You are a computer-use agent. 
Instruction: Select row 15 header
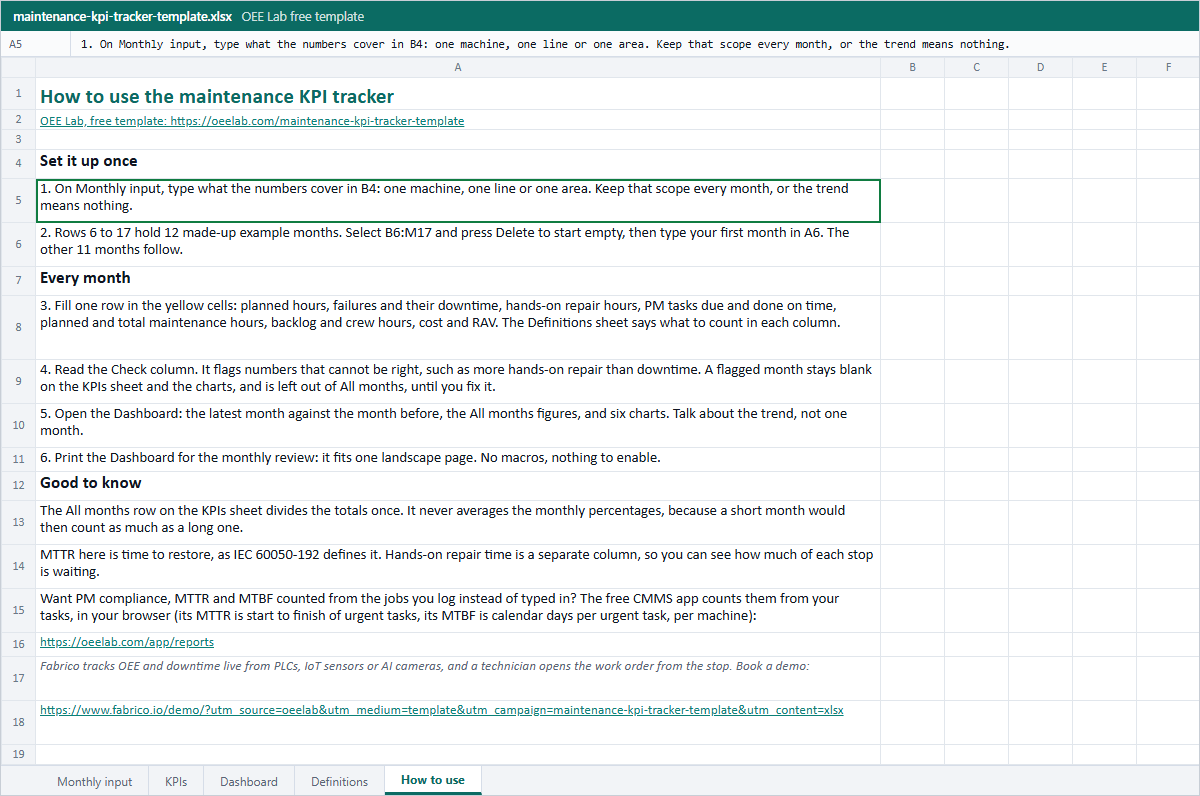tap(18, 610)
